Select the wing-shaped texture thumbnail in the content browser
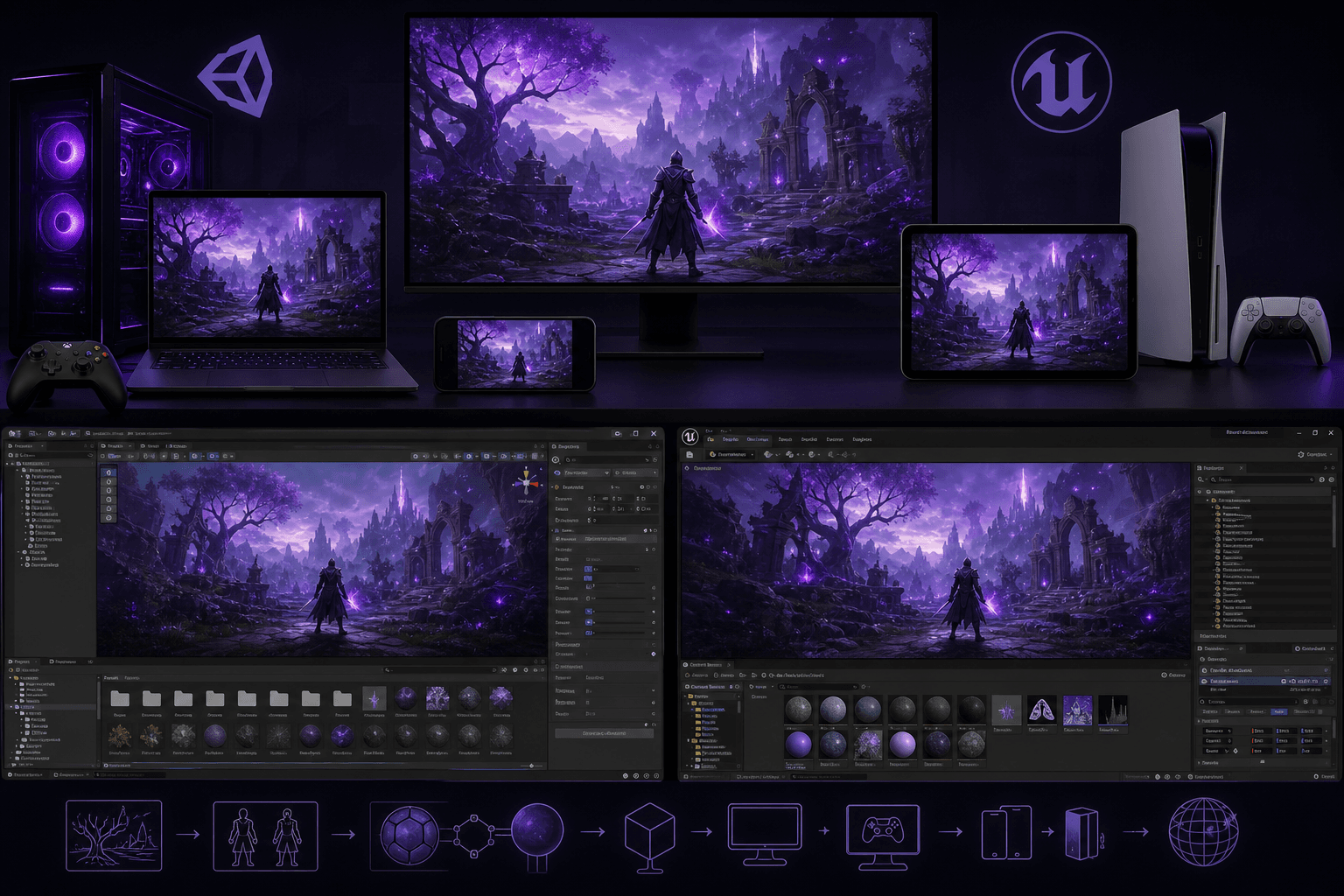 click(x=1041, y=710)
